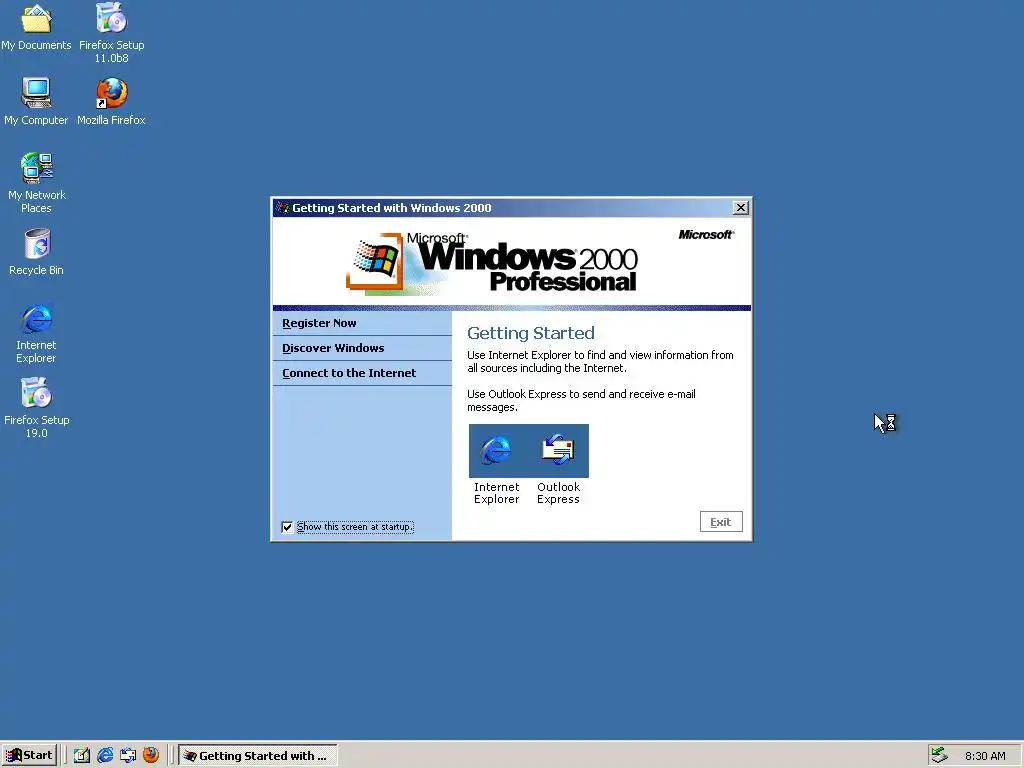The height and width of the screenshot is (768, 1024).
Task: Click the Getting Started taskbar button
Action: 258,756
